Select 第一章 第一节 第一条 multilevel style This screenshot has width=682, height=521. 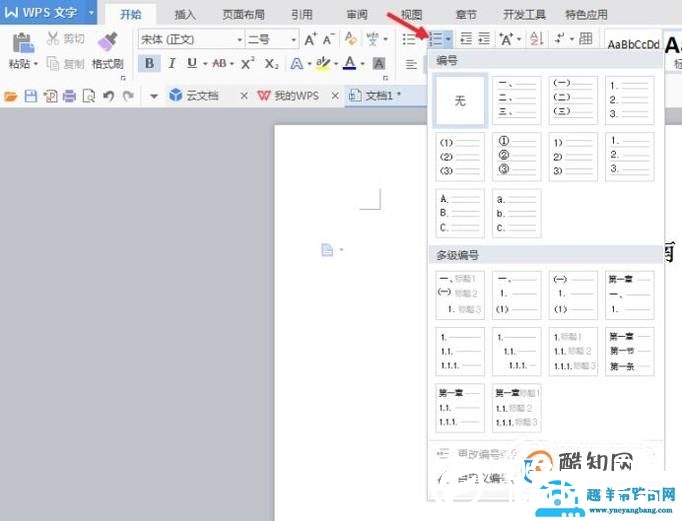tap(630, 351)
